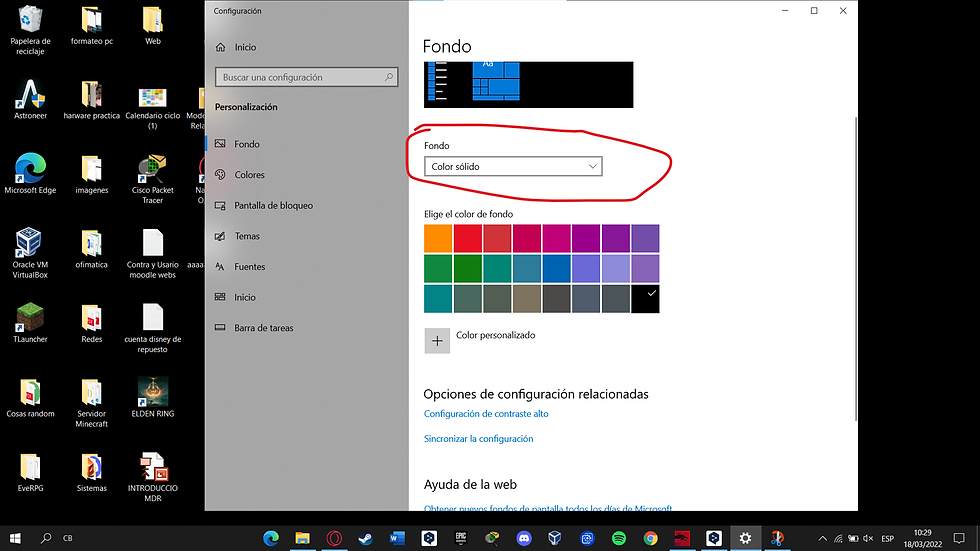This screenshot has width=980, height=551.
Task: Open the Fondo dropdown set to Color sólido
Action: click(513, 167)
